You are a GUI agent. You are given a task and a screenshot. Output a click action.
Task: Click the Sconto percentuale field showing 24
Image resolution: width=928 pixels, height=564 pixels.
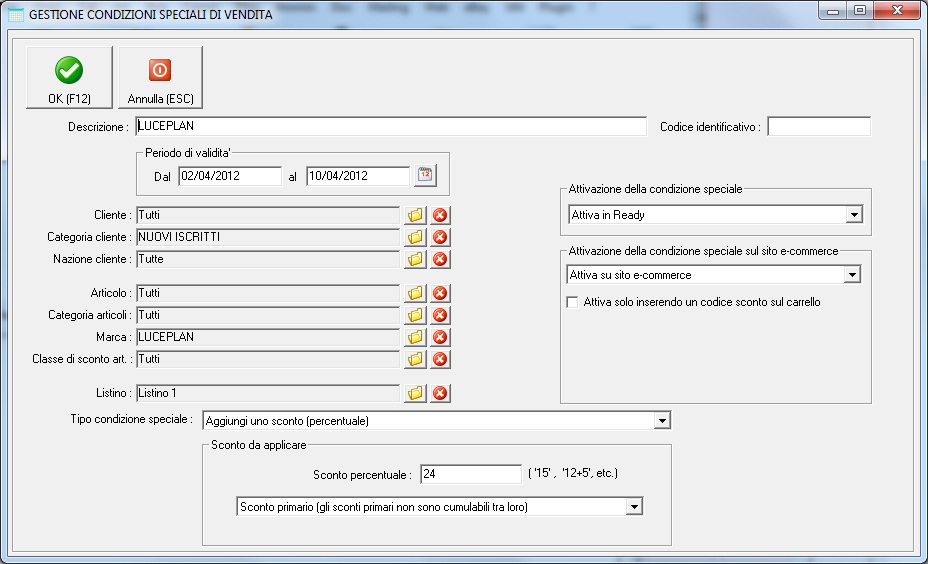pos(471,474)
